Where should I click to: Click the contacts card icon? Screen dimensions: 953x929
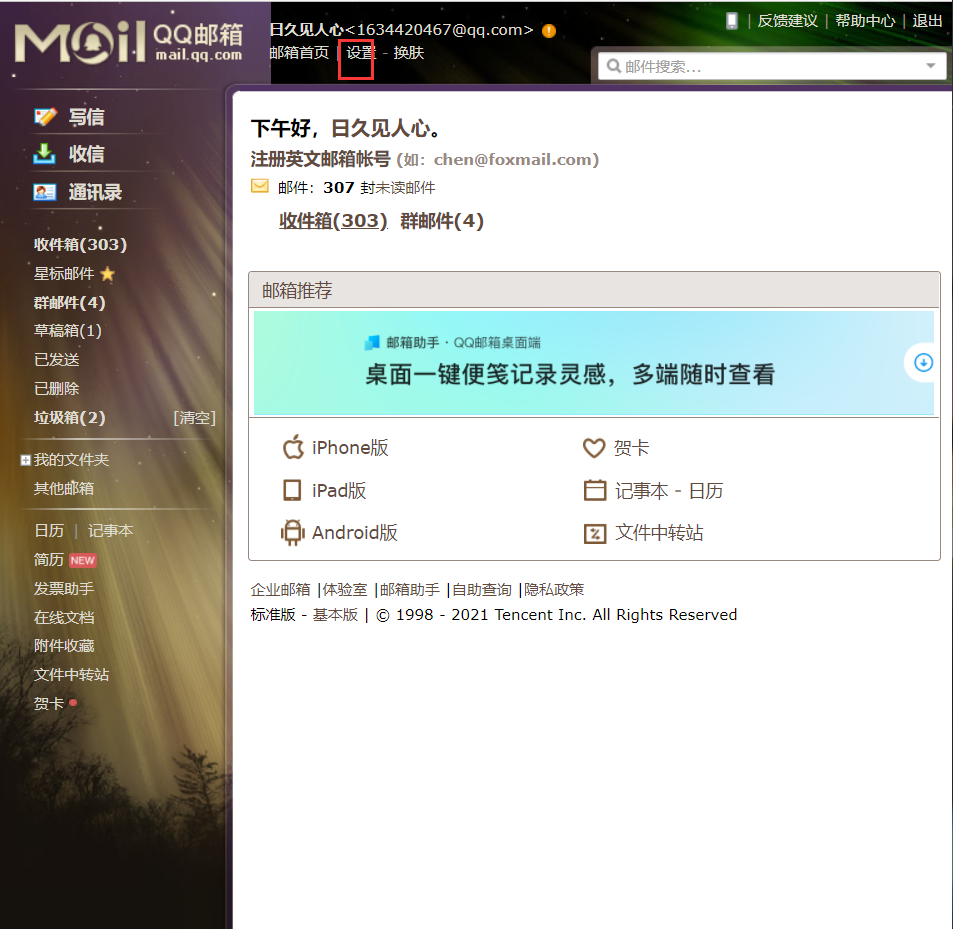click(x=45, y=193)
